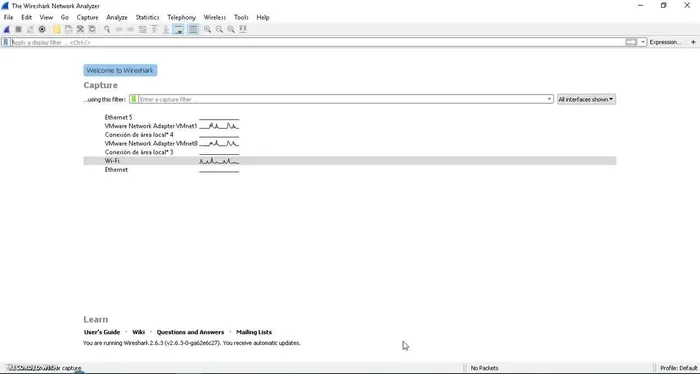Click the go to next packet arrow
700x374 pixels.
tap(130, 29)
